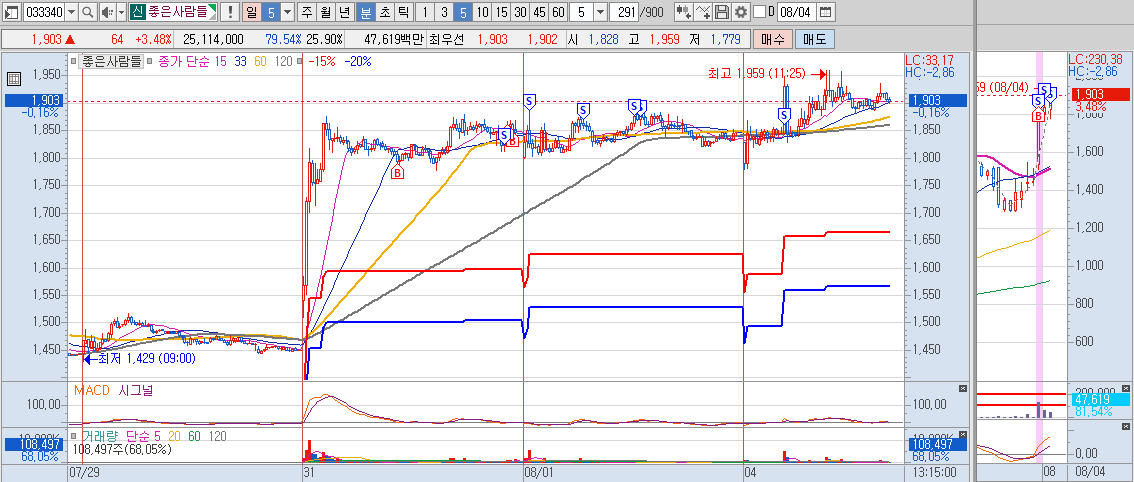
Task: Choose the highlighted 5 minute interval button
Action: 463,12
